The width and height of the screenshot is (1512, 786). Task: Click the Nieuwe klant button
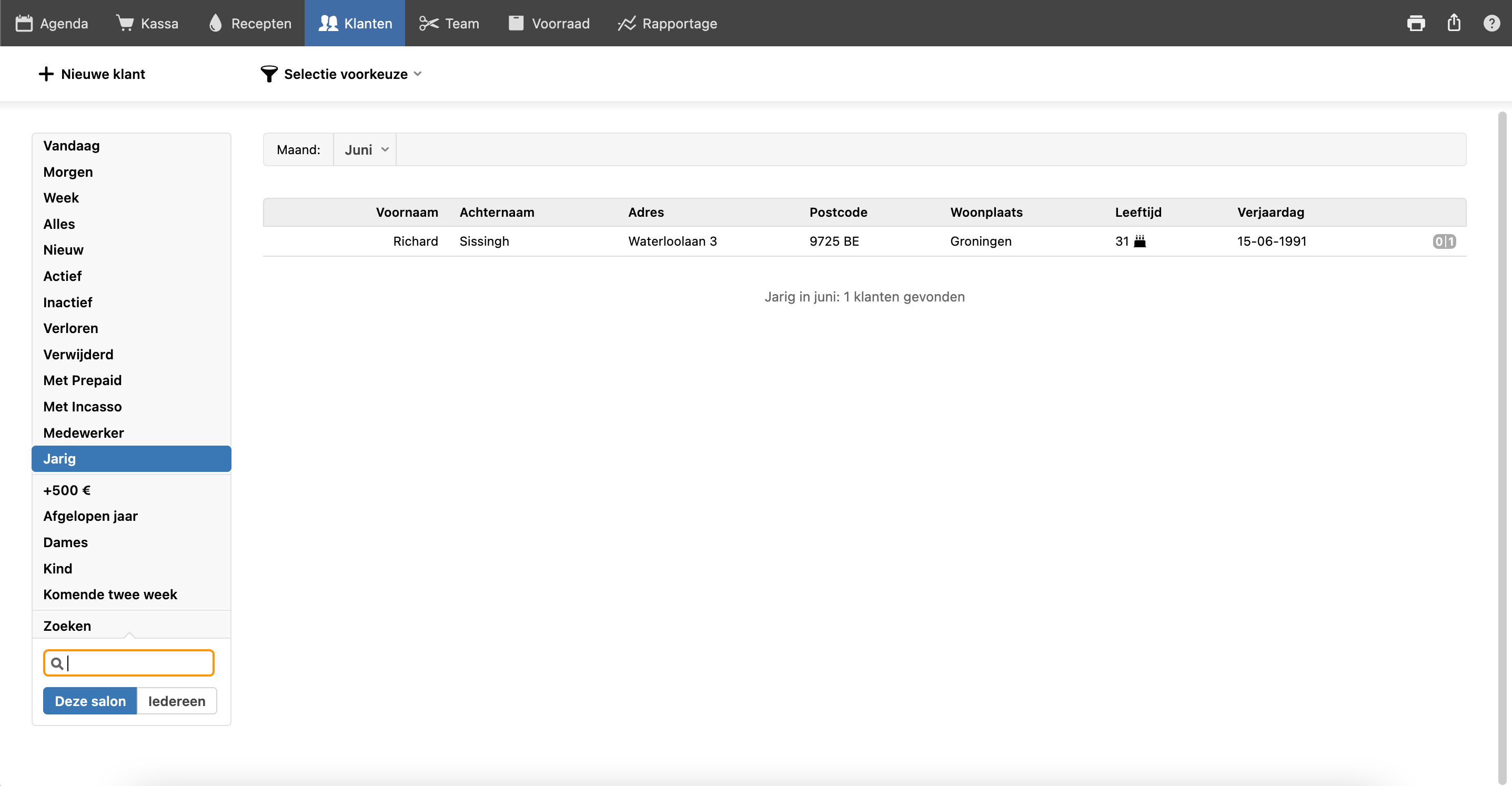[x=92, y=74]
